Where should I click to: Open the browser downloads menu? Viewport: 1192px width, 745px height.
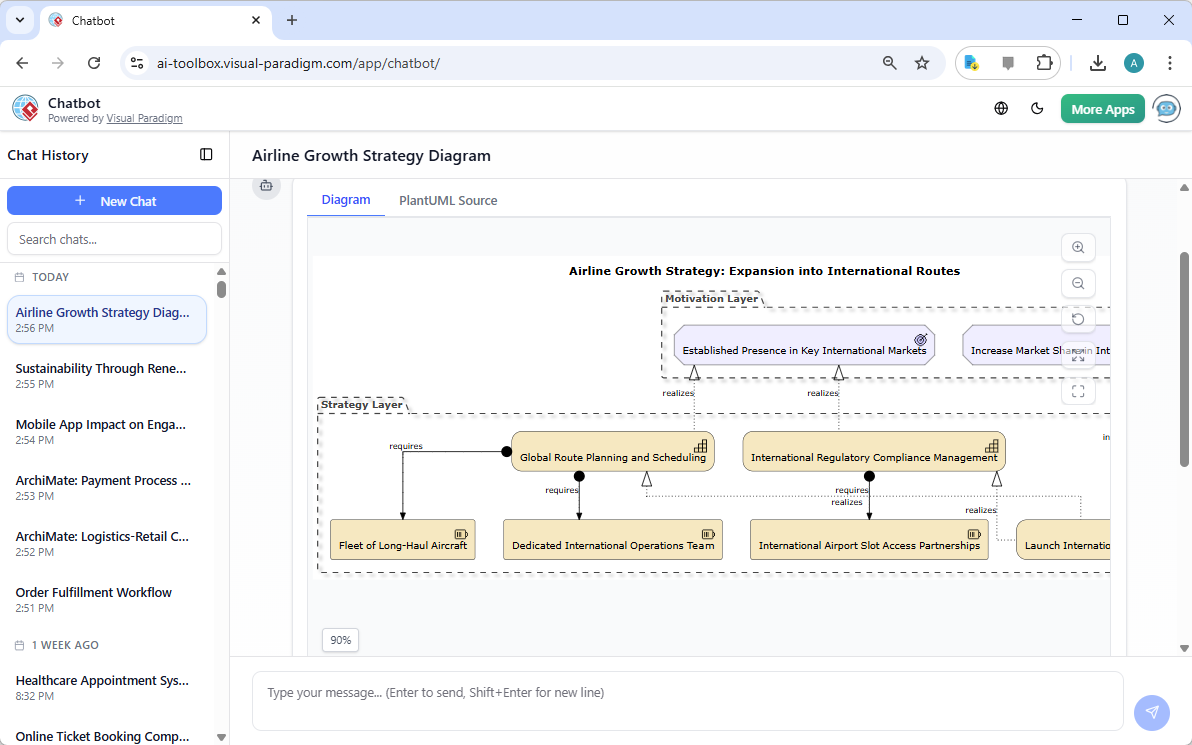tap(1098, 62)
